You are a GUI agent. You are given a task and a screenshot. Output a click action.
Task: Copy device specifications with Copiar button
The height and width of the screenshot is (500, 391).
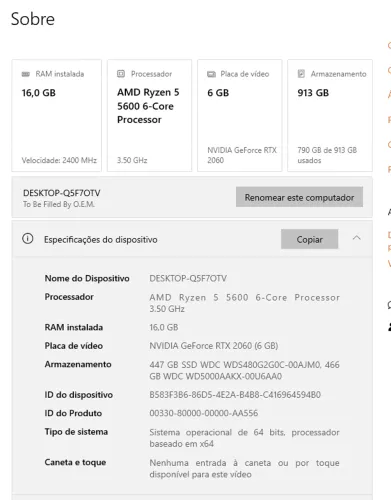[x=309, y=239]
